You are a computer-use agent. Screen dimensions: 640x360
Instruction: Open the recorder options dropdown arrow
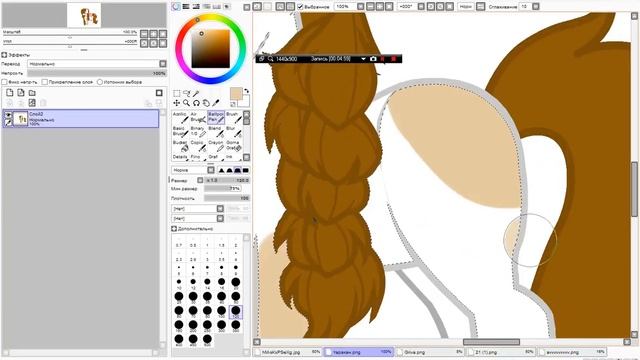(x=363, y=59)
